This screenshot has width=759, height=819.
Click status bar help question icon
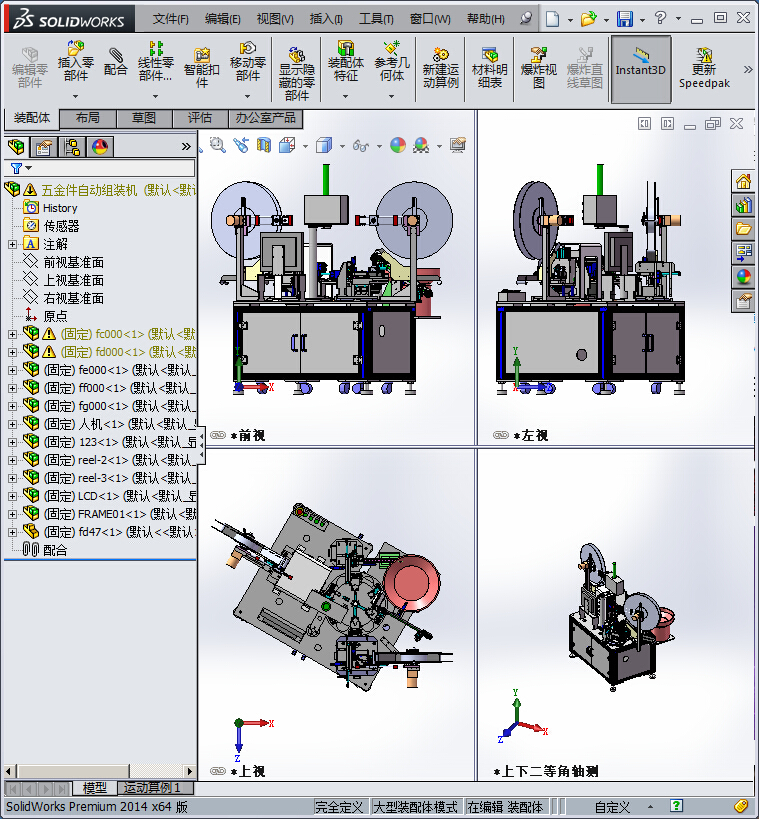click(x=676, y=806)
